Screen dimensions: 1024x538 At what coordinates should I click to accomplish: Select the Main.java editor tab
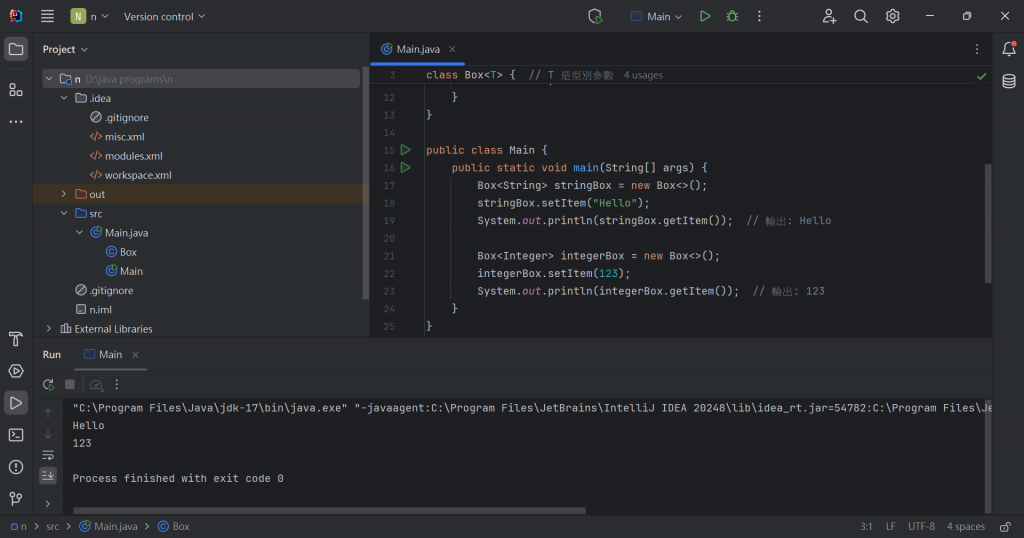pyautogui.click(x=417, y=49)
